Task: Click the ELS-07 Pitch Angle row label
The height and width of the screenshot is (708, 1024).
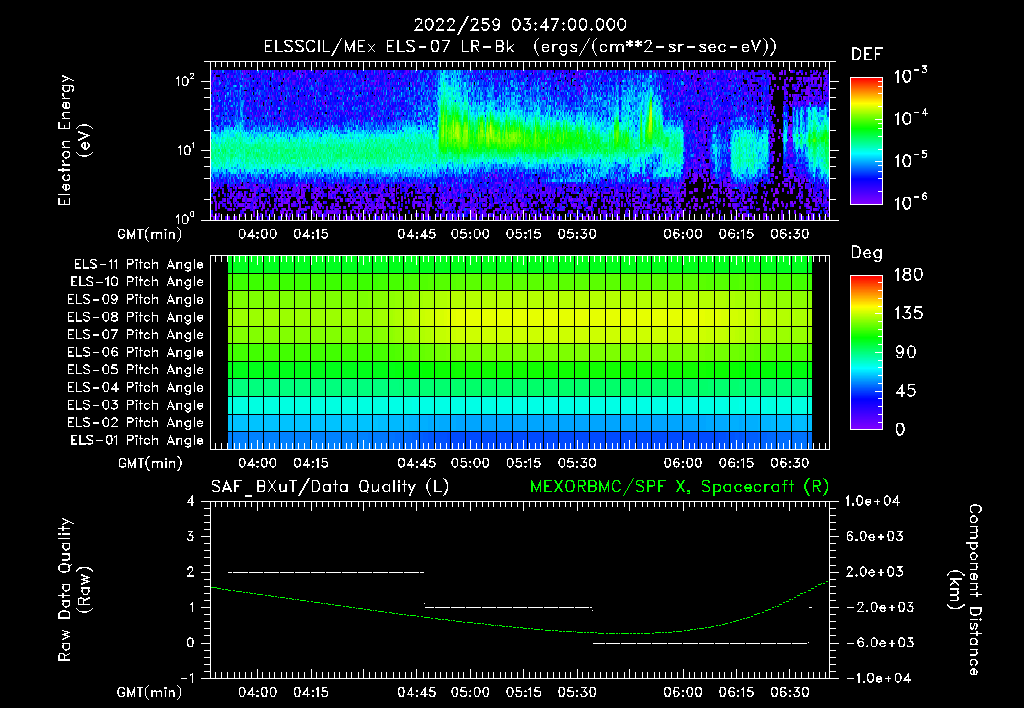Action: (135, 334)
